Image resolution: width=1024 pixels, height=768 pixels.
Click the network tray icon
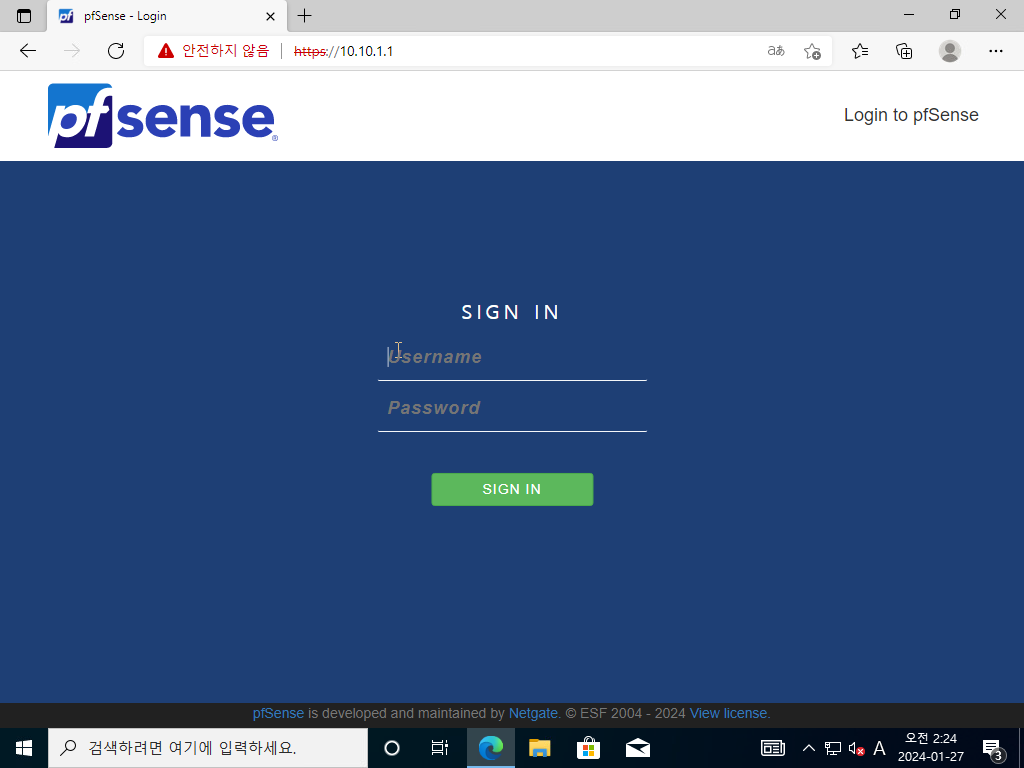coord(833,748)
